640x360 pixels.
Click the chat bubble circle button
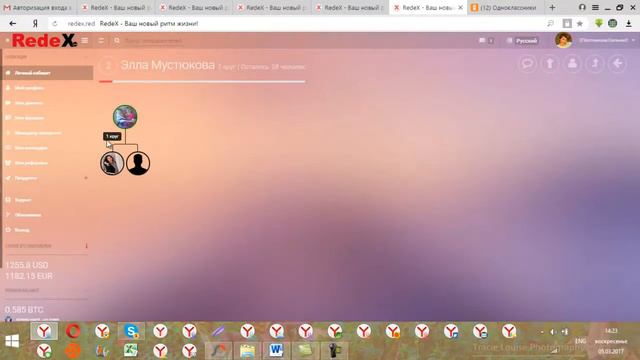pos(527,64)
